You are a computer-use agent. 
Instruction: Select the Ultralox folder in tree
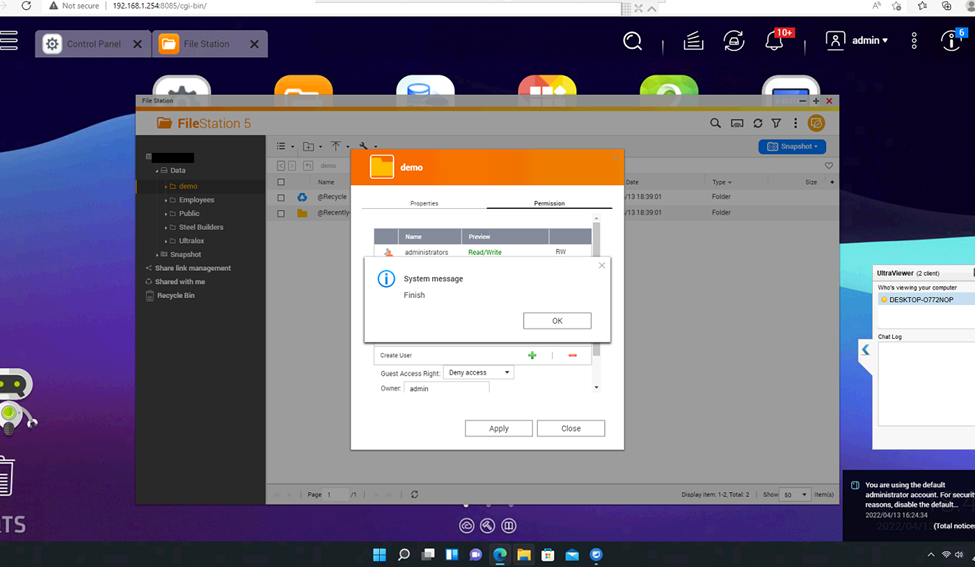pyautogui.click(x=191, y=241)
